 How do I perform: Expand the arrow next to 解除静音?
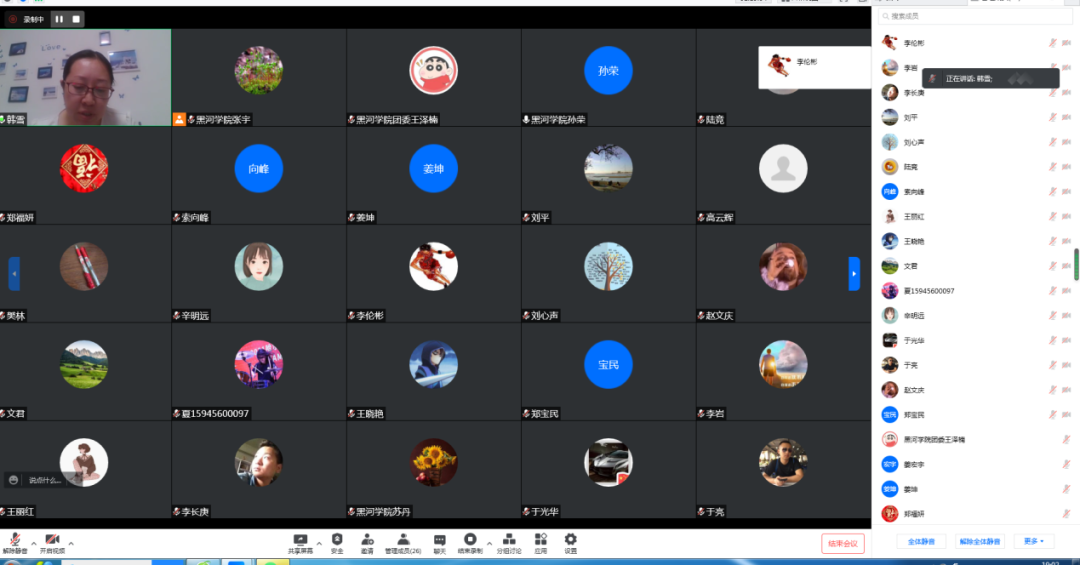click(33, 544)
